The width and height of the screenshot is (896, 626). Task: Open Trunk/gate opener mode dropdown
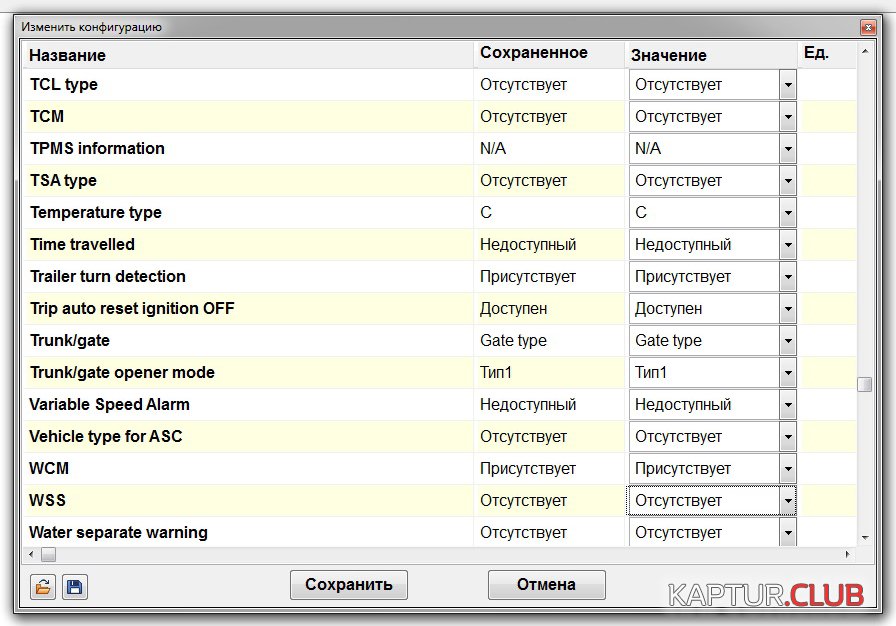click(788, 373)
